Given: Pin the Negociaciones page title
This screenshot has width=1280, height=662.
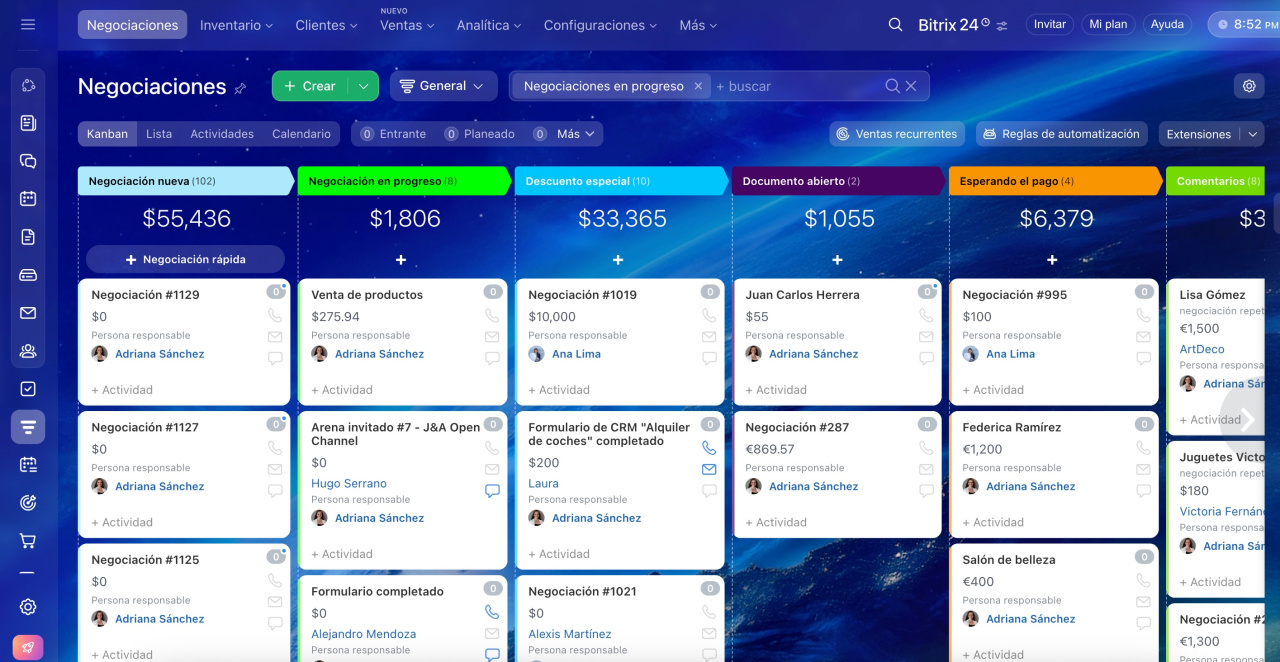Looking at the screenshot, I should (x=240, y=88).
